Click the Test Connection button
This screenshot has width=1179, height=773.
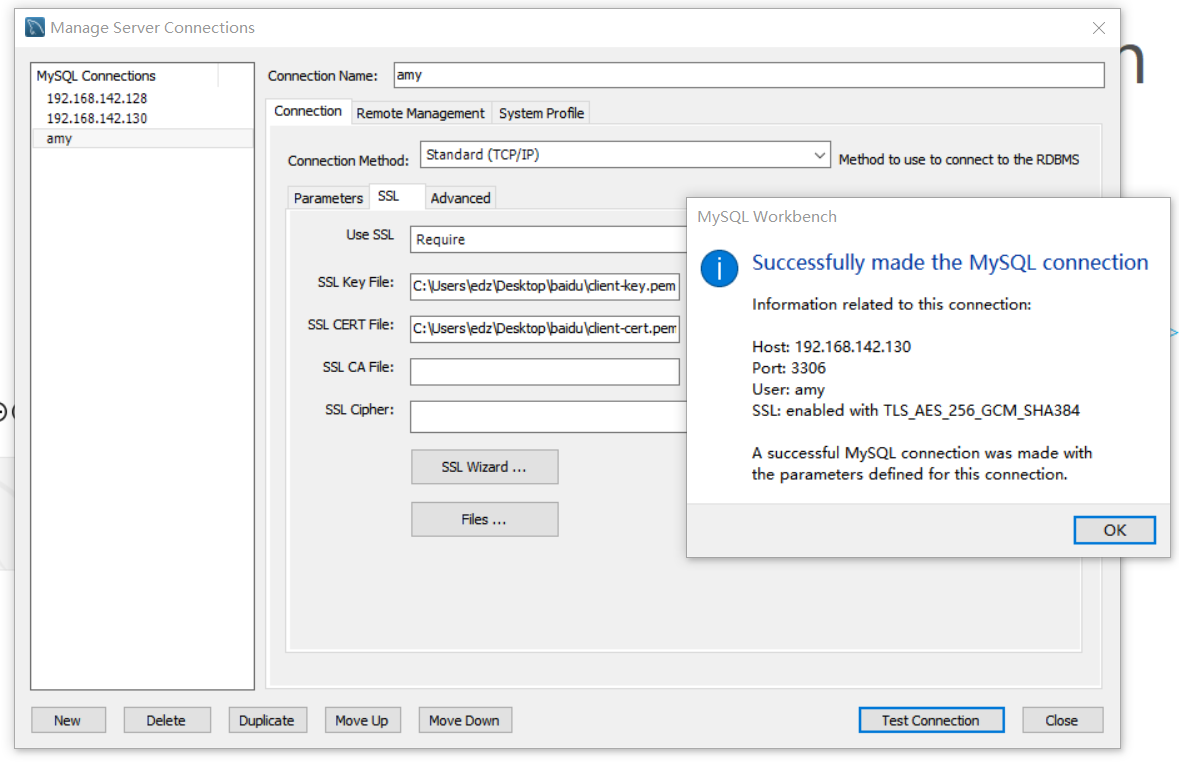931,720
